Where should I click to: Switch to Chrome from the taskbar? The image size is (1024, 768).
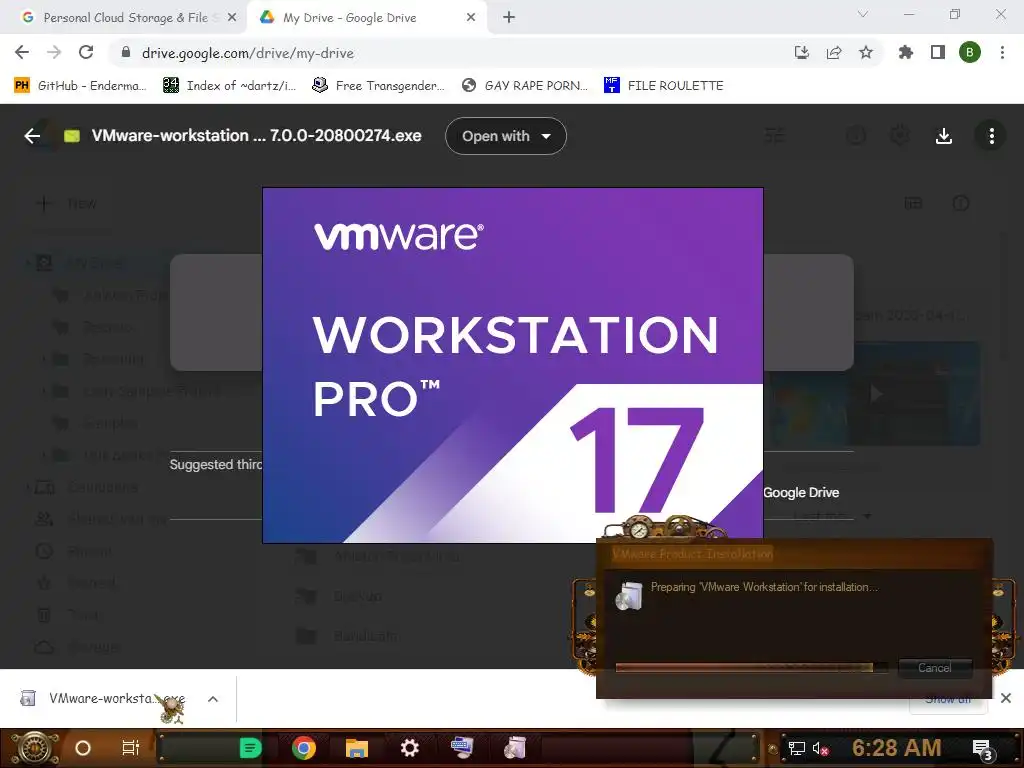point(304,748)
